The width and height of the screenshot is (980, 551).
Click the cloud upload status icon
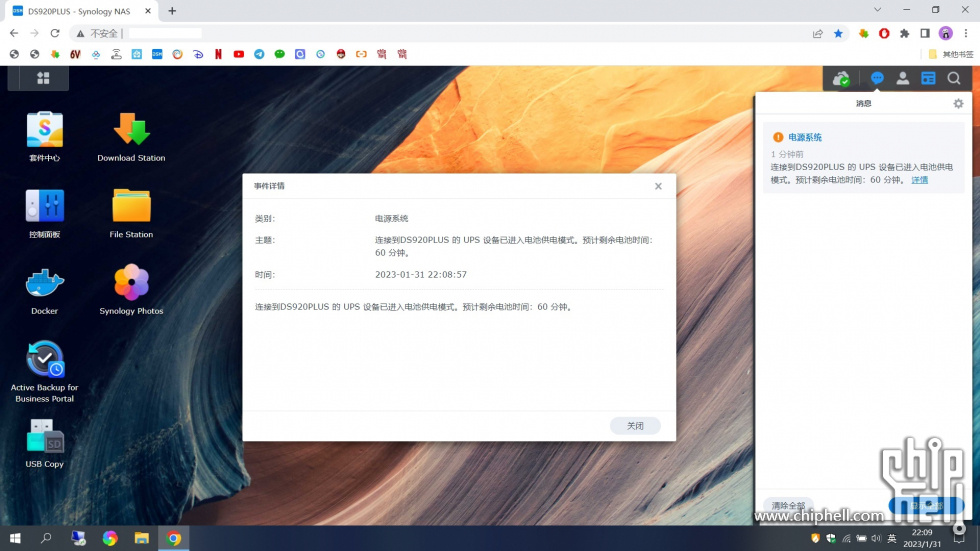[841, 79]
